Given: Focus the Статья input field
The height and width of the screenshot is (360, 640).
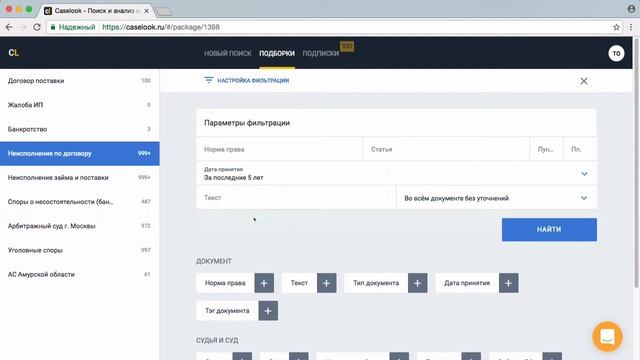Looking at the screenshot, I should 446,149.
